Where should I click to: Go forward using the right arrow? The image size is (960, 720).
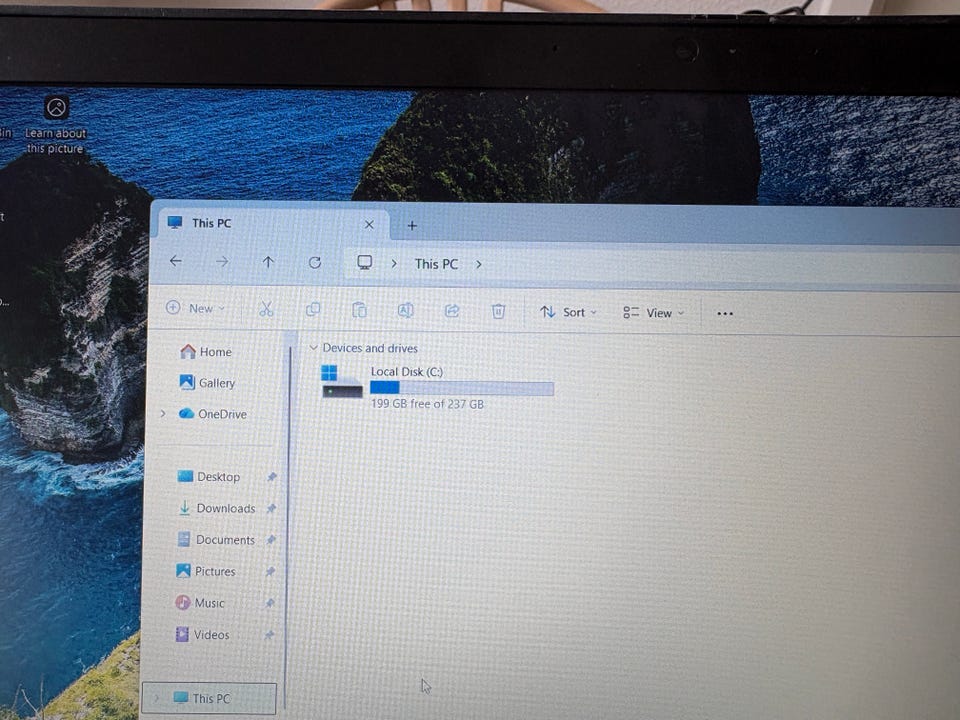coord(222,262)
